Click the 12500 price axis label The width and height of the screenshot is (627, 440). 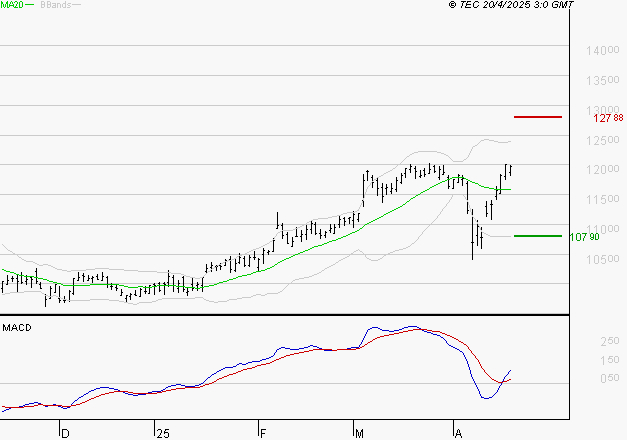(603, 140)
